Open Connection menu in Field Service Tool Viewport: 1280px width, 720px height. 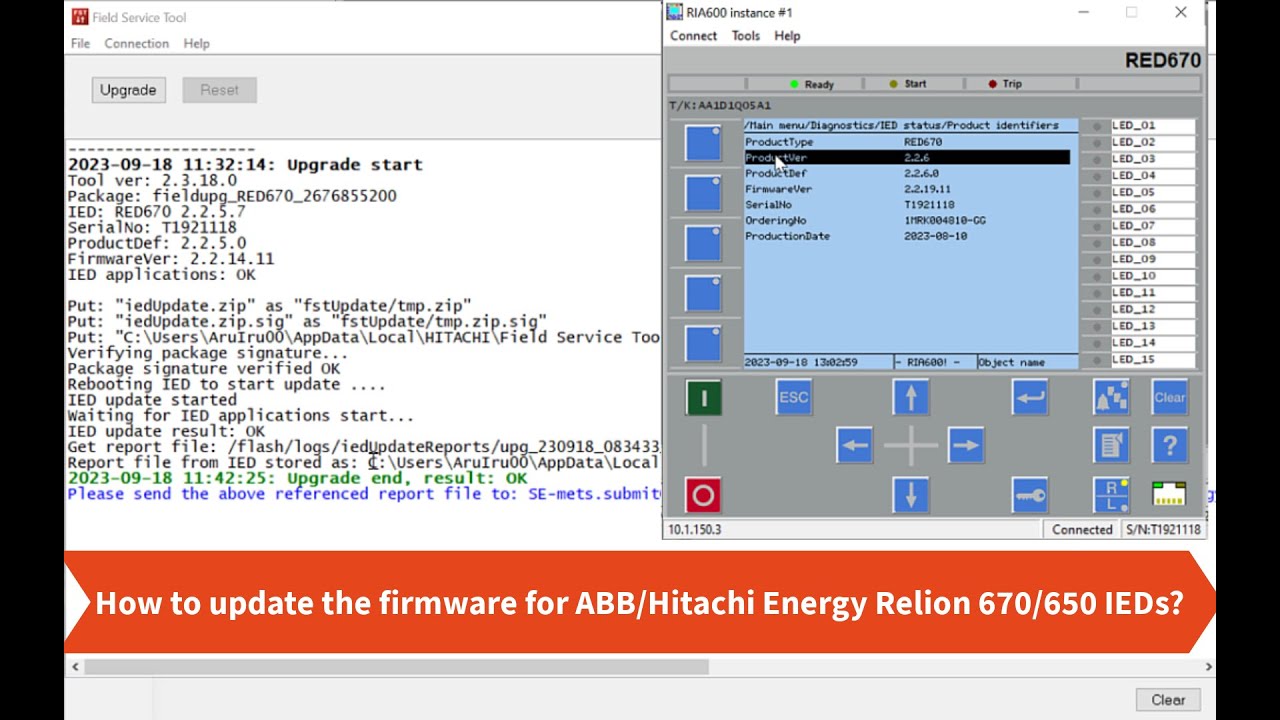pyautogui.click(x=136, y=43)
